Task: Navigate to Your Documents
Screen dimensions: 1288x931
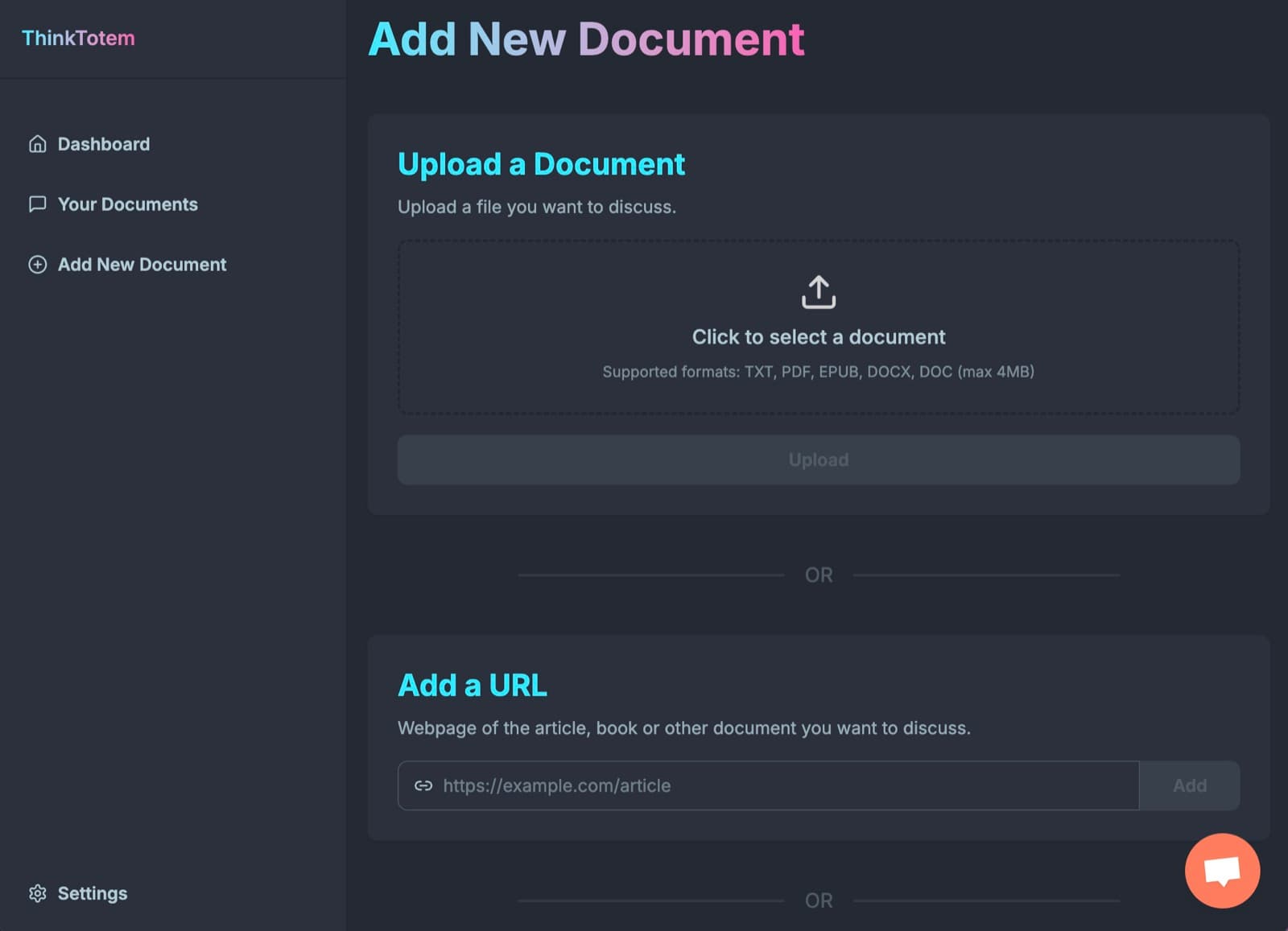Action: 127,204
